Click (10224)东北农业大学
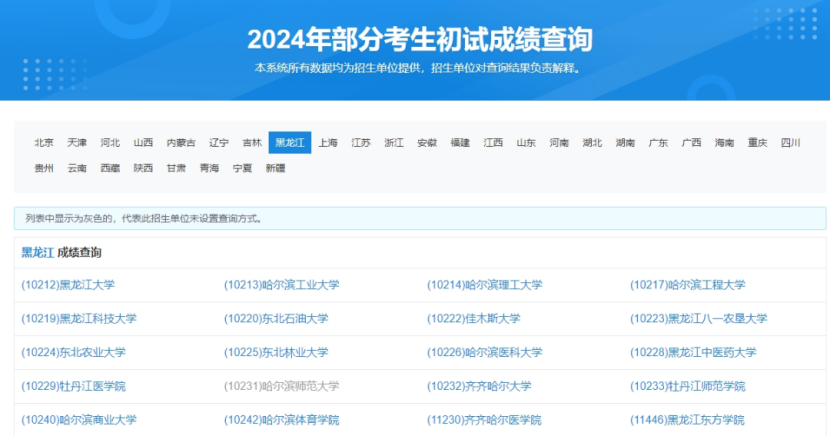The image size is (830, 436). click(x=74, y=352)
